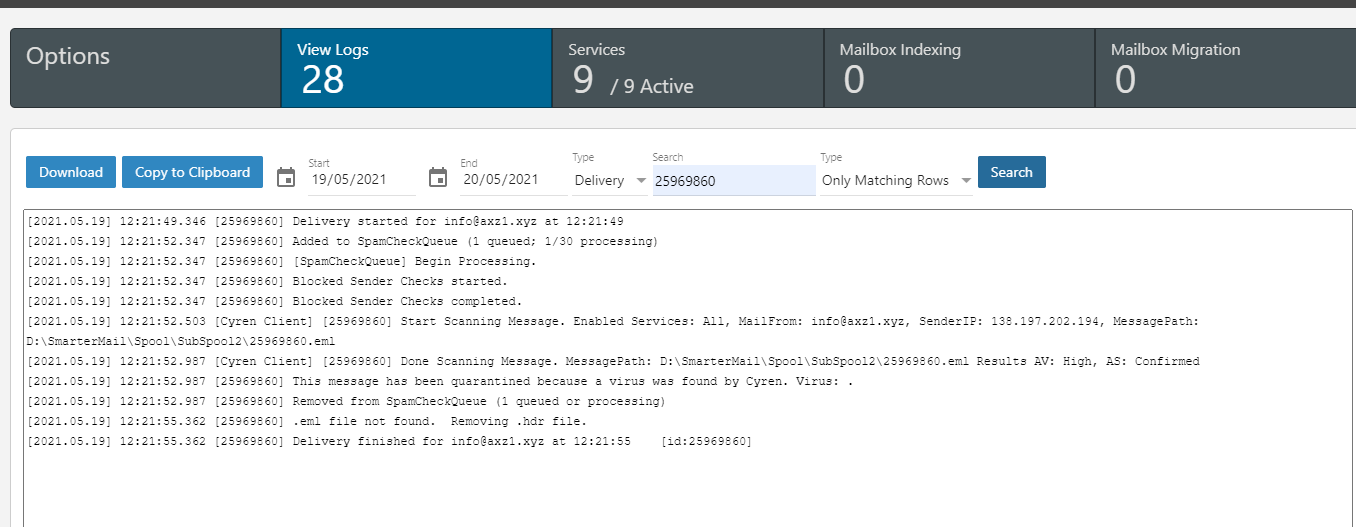
Task: Switch to the Options tab
Action: click(x=145, y=68)
